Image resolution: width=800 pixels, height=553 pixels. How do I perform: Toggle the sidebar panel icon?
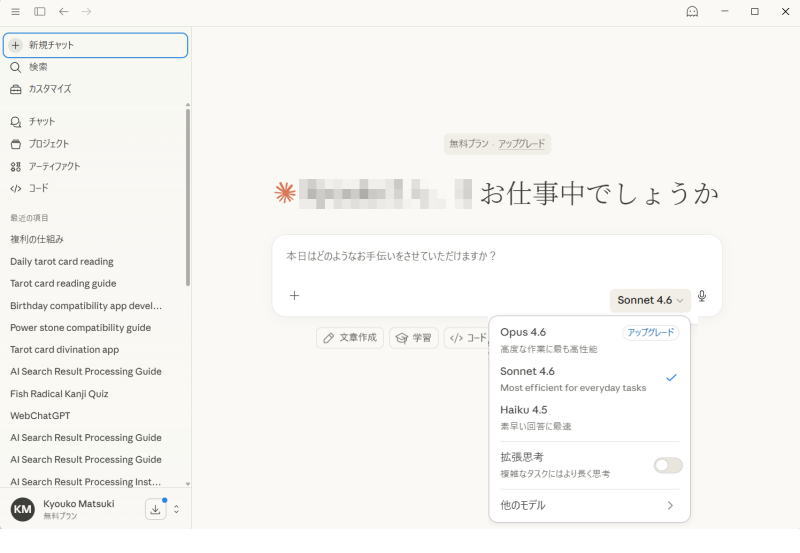click(x=40, y=12)
